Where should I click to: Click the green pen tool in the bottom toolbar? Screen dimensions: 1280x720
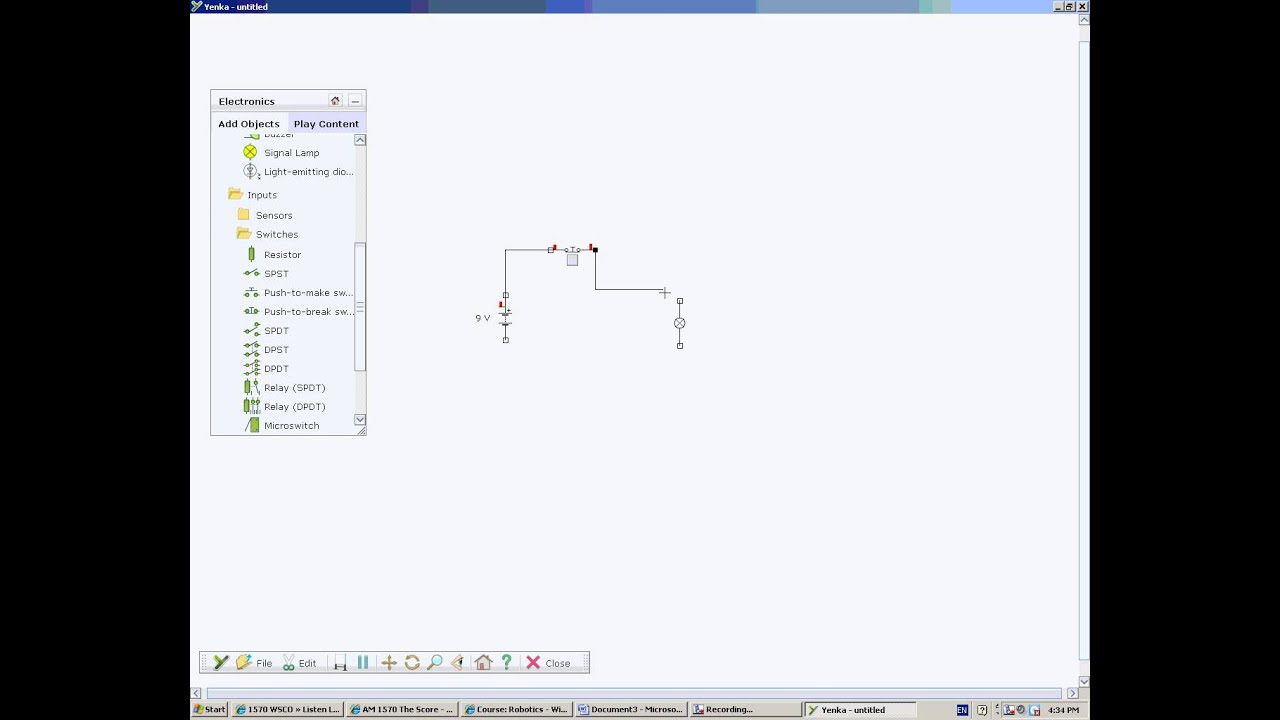pyautogui.click(x=221, y=663)
